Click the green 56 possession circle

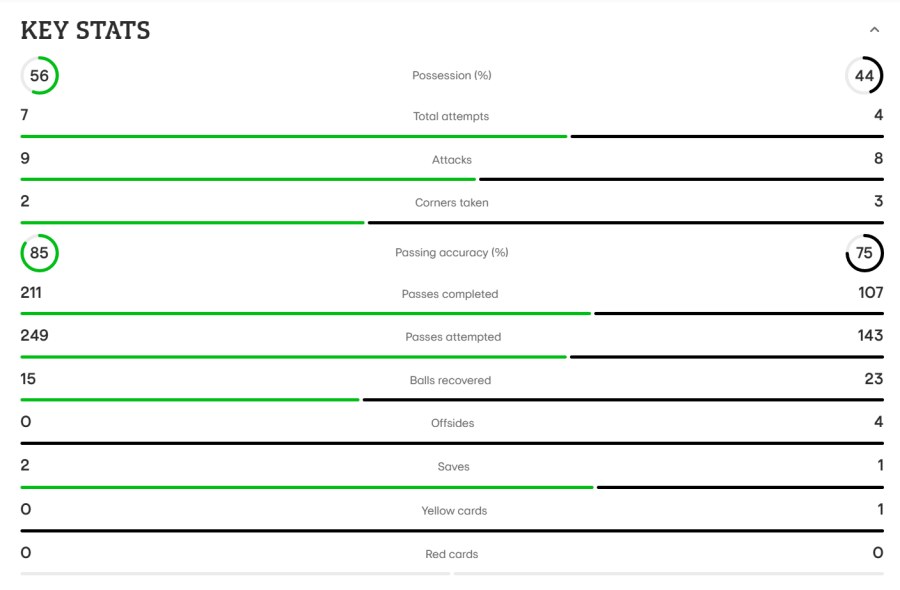40,75
